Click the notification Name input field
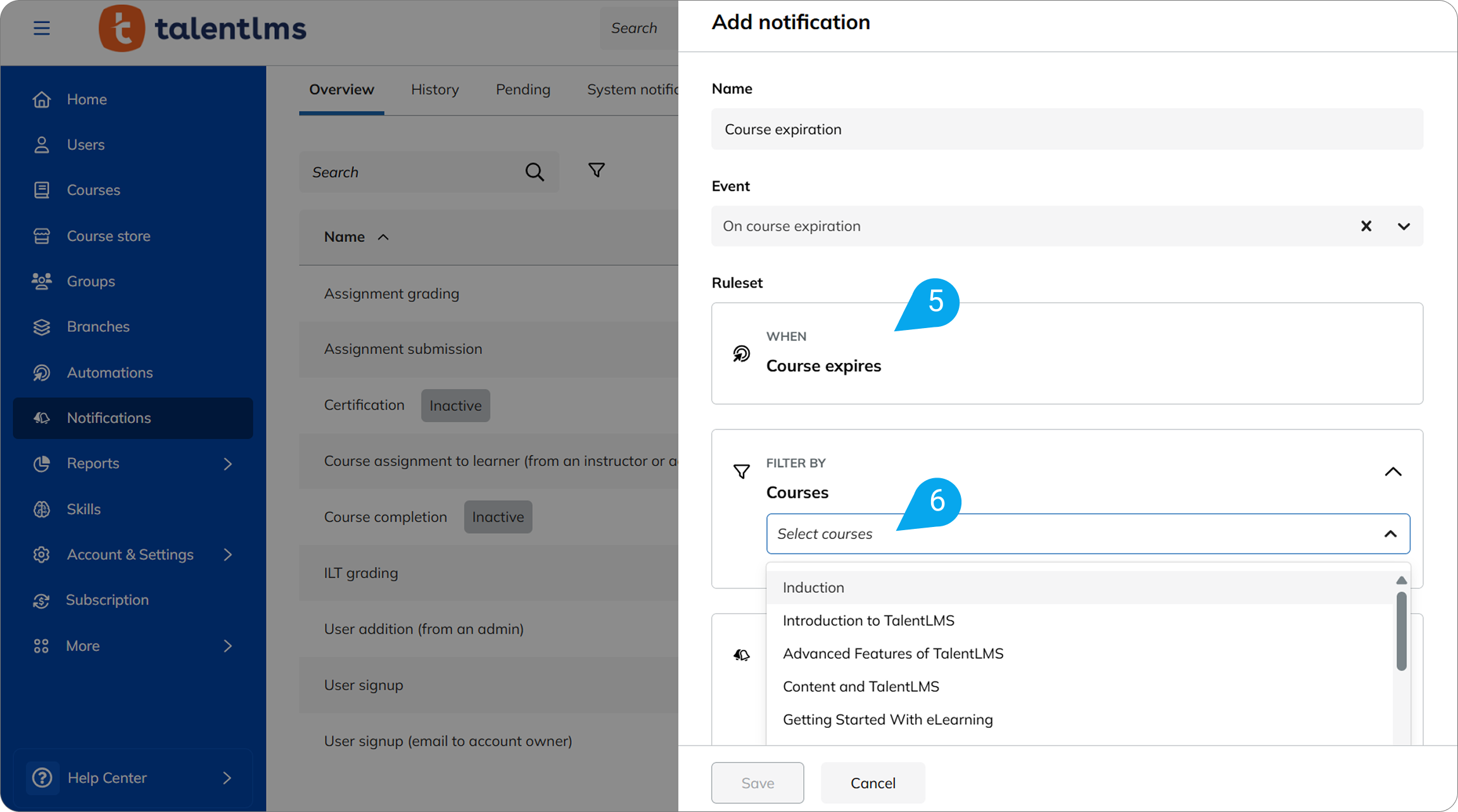This screenshot has width=1458, height=812. click(x=1067, y=129)
